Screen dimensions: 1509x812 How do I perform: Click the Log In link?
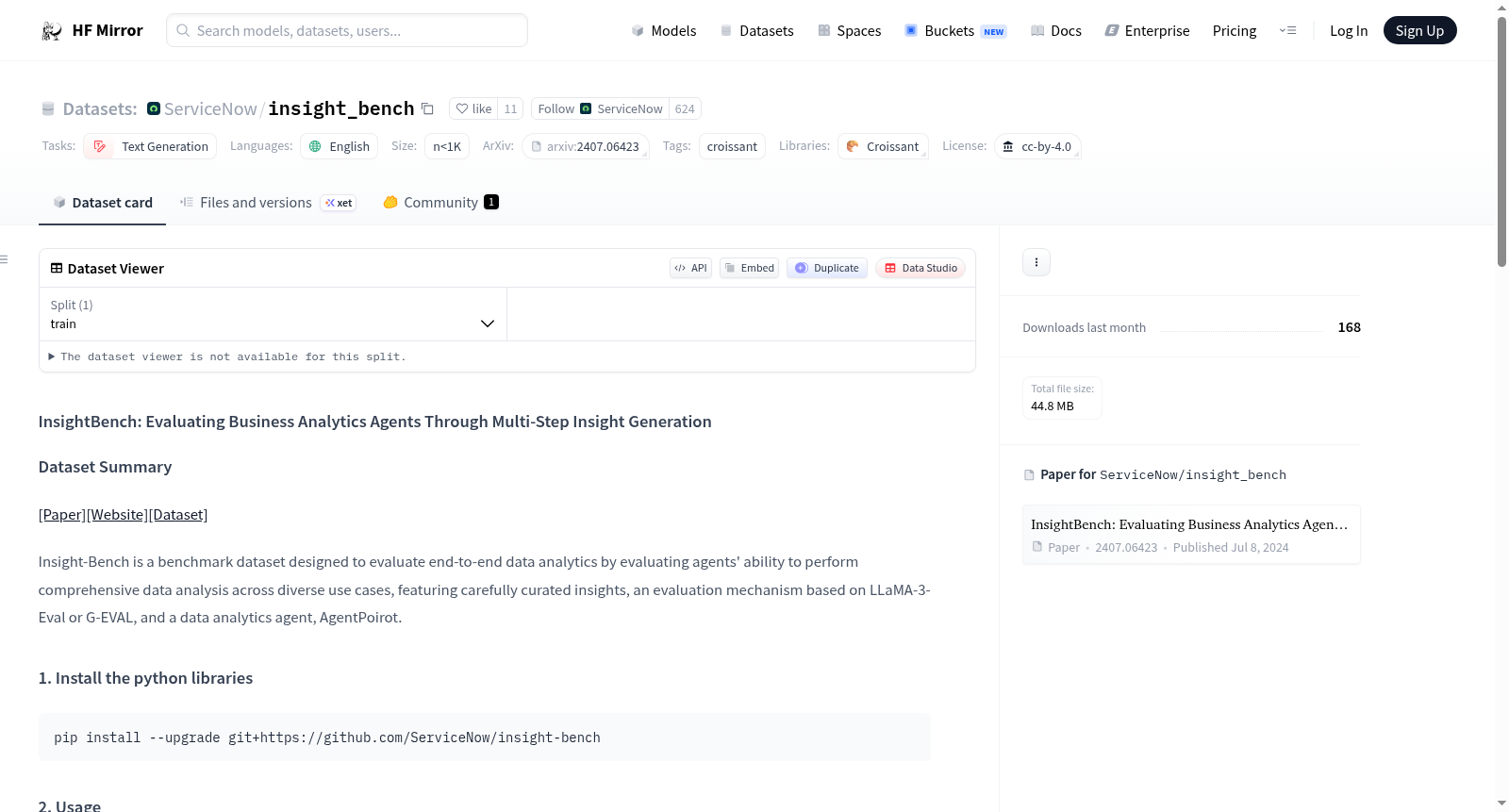1349,31
